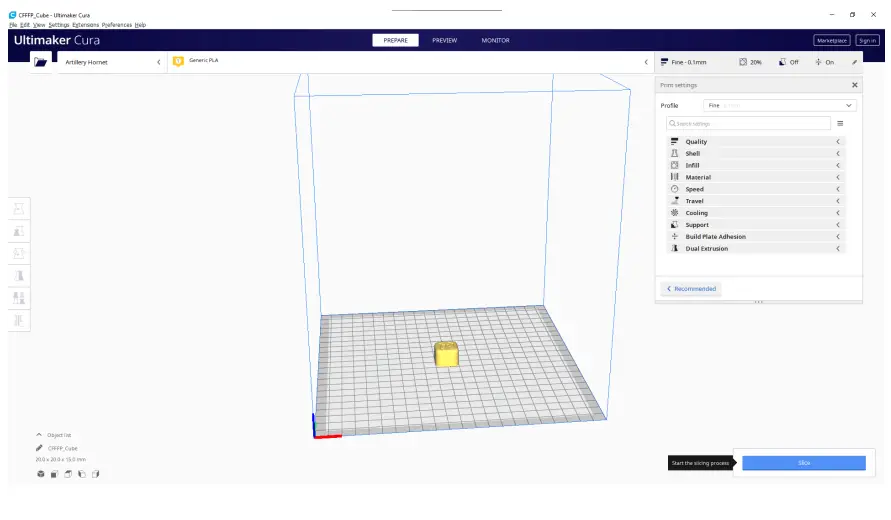Select the Rotate tool in left toolbar
891x520 pixels.
tap(19, 253)
